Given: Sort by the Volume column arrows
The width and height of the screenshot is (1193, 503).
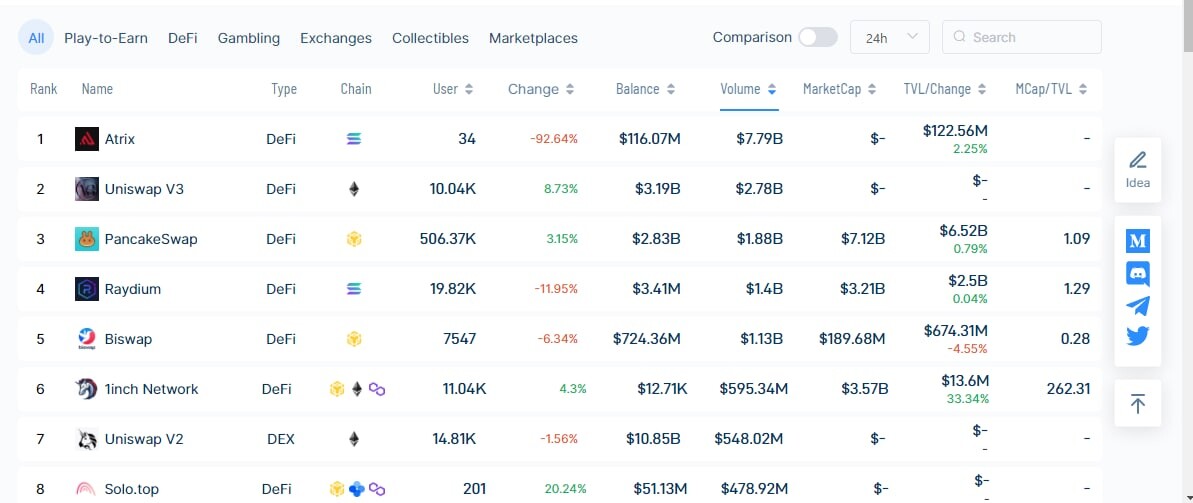Looking at the screenshot, I should [x=771, y=90].
